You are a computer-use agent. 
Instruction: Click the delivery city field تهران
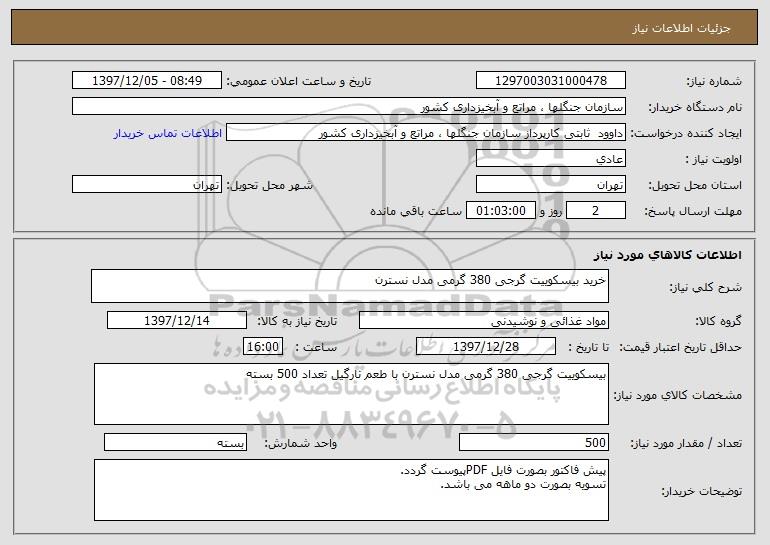pyautogui.click(x=147, y=184)
